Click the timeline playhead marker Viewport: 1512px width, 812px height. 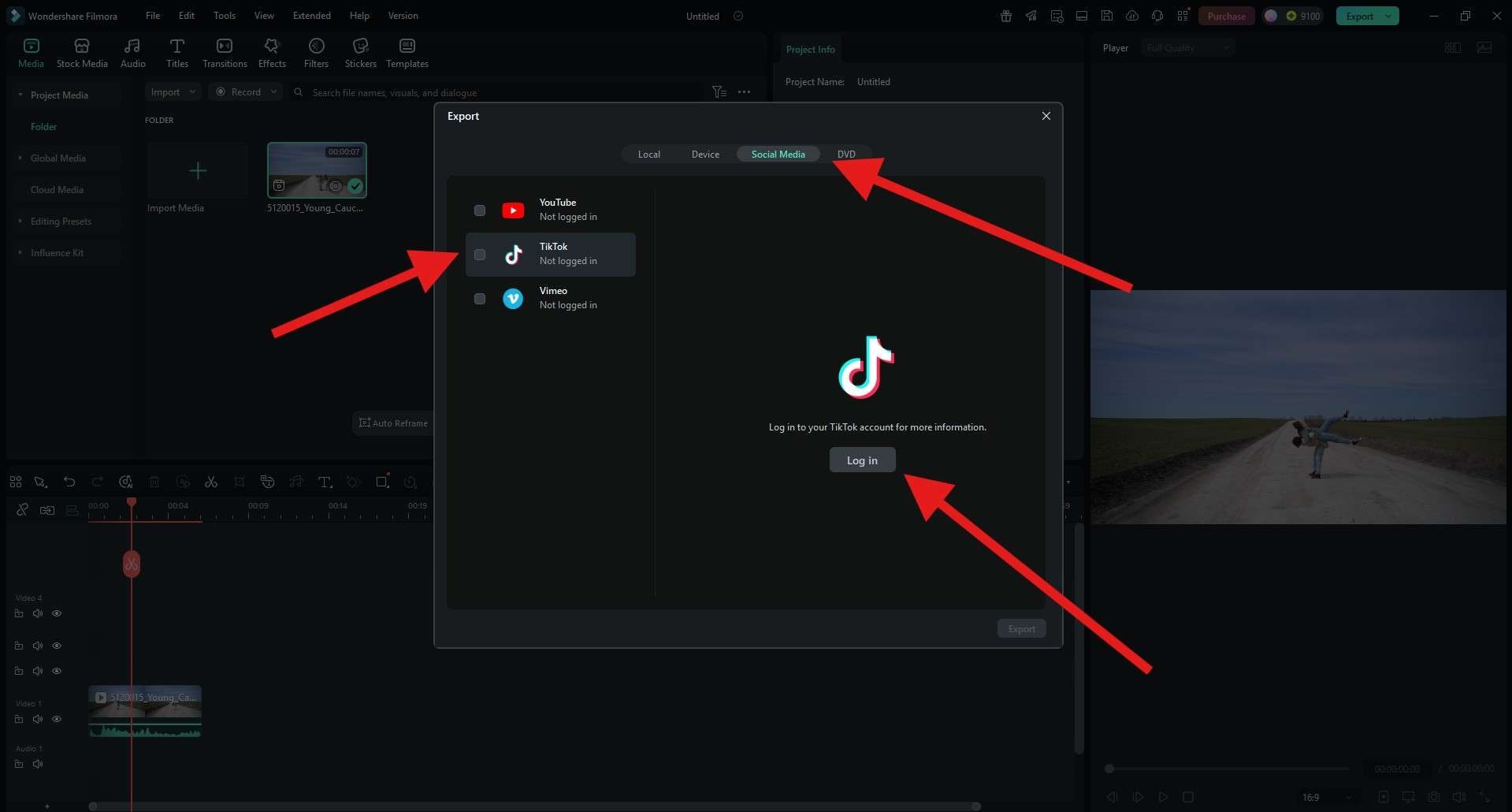tap(132, 502)
